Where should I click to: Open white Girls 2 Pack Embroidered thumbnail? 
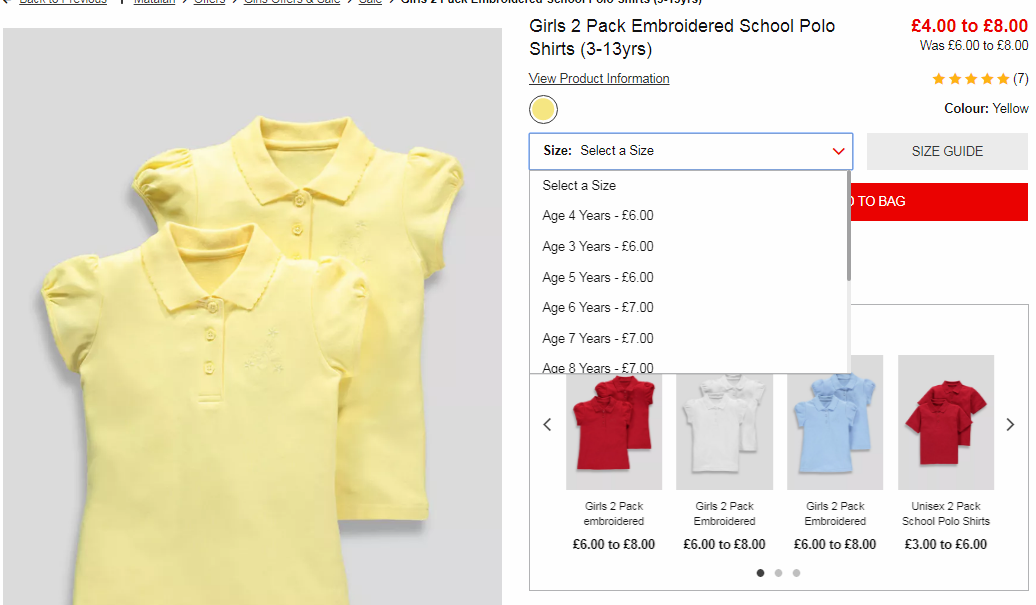click(x=724, y=431)
